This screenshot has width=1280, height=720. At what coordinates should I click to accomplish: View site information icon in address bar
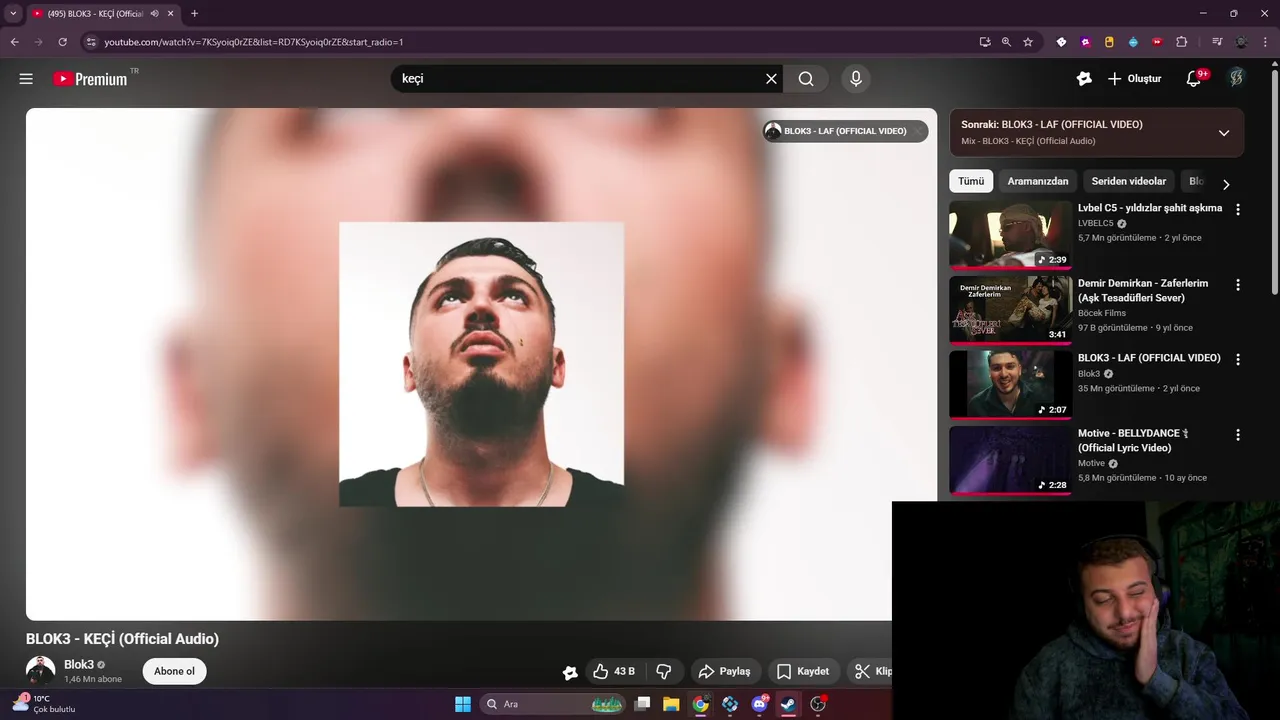tap(91, 42)
